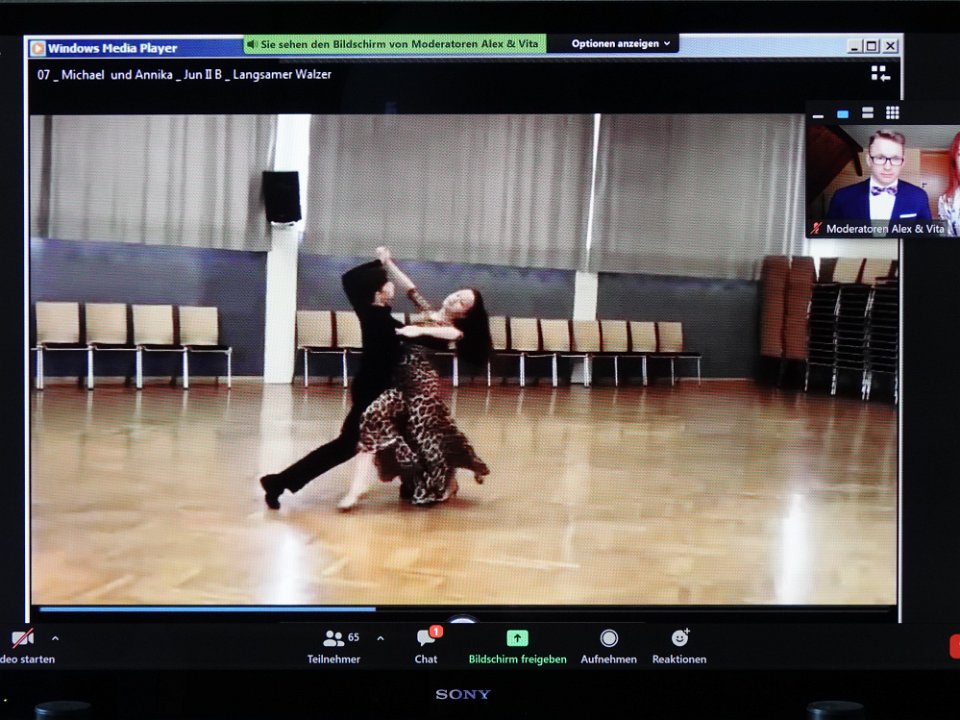Image resolution: width=960 pixels, height=720 pixels.
Task: Click the dance video playback area
Action: pyautogui.click(x=463, y=359)
